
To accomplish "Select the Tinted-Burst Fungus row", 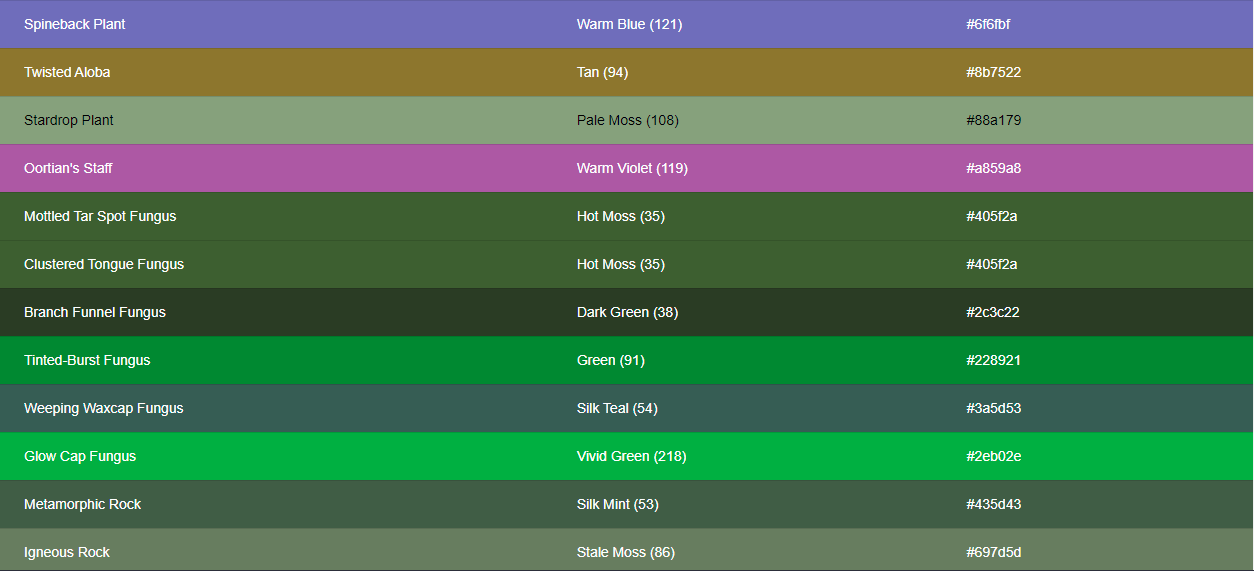I will [x=626, y=360].
